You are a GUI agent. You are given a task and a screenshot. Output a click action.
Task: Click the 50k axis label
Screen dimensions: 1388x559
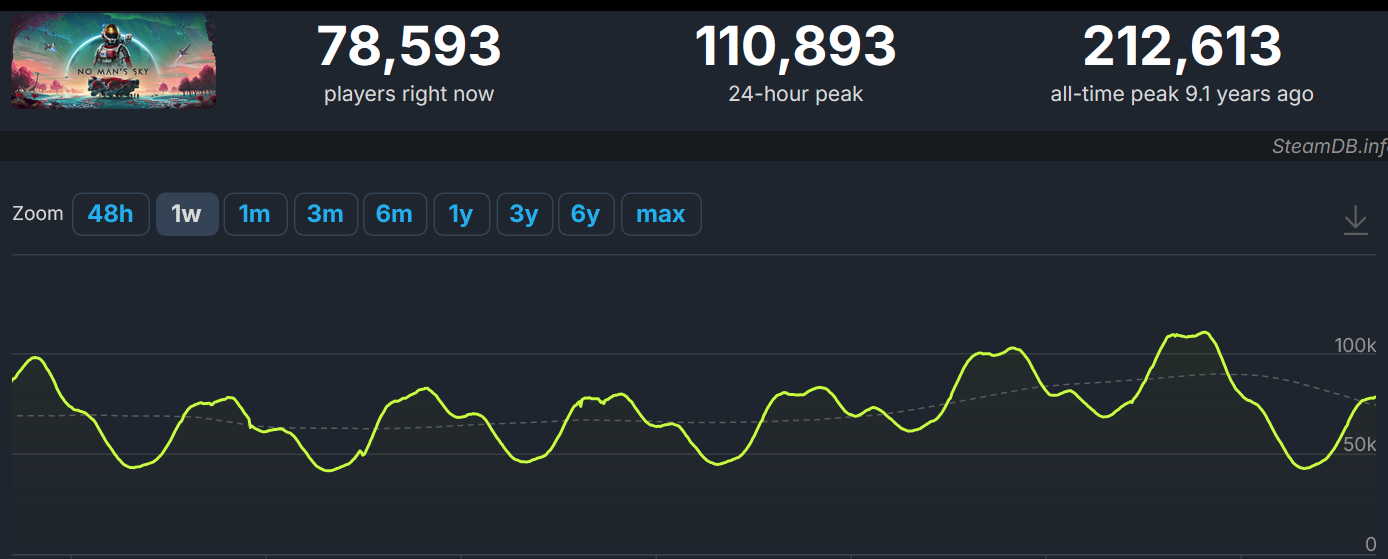pyautogui.click(x=1360, y=444)
